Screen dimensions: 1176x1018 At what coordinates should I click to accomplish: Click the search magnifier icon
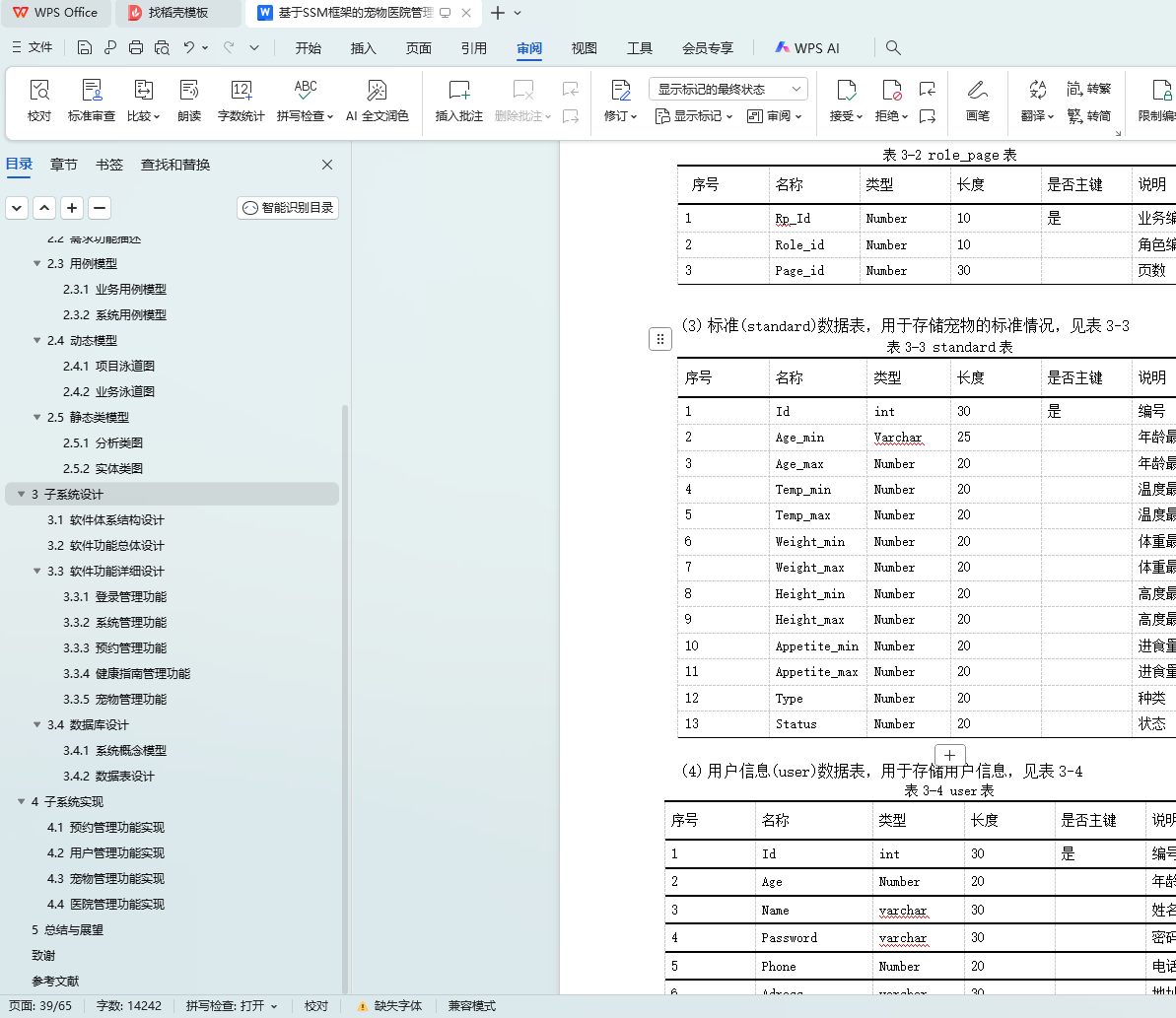[x=892, y=48]
